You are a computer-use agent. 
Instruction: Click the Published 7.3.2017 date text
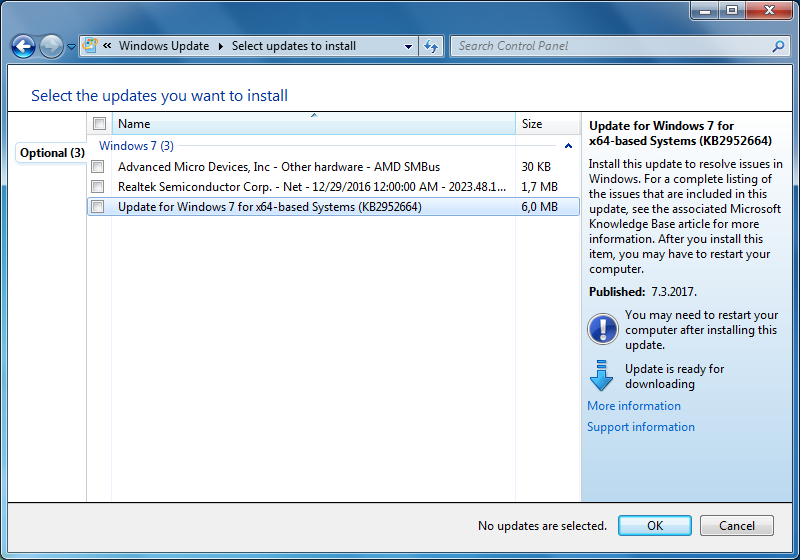[x=642, y=292]
